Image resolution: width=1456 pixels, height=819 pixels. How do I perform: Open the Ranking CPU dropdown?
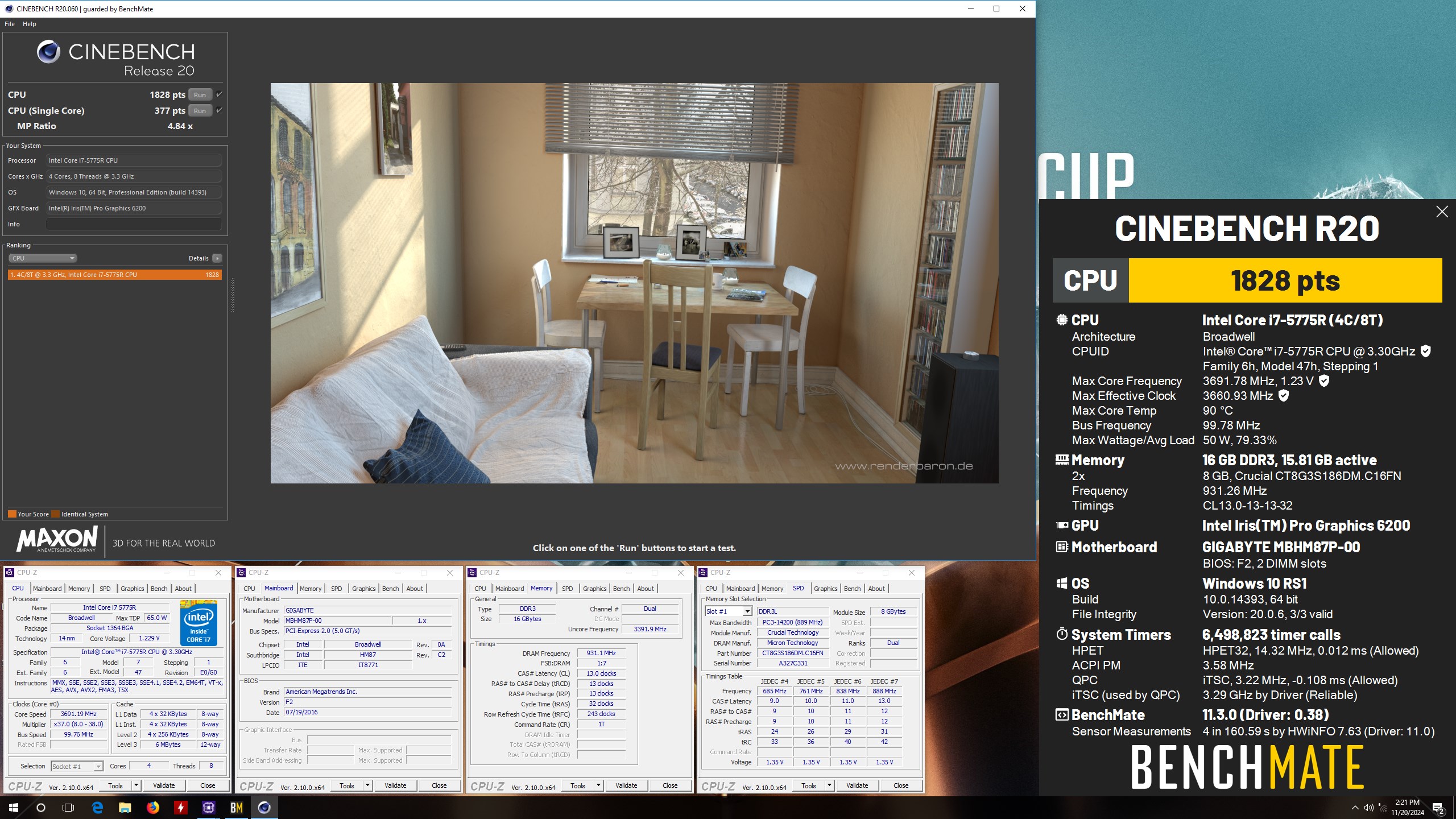[x=43, y=258]
